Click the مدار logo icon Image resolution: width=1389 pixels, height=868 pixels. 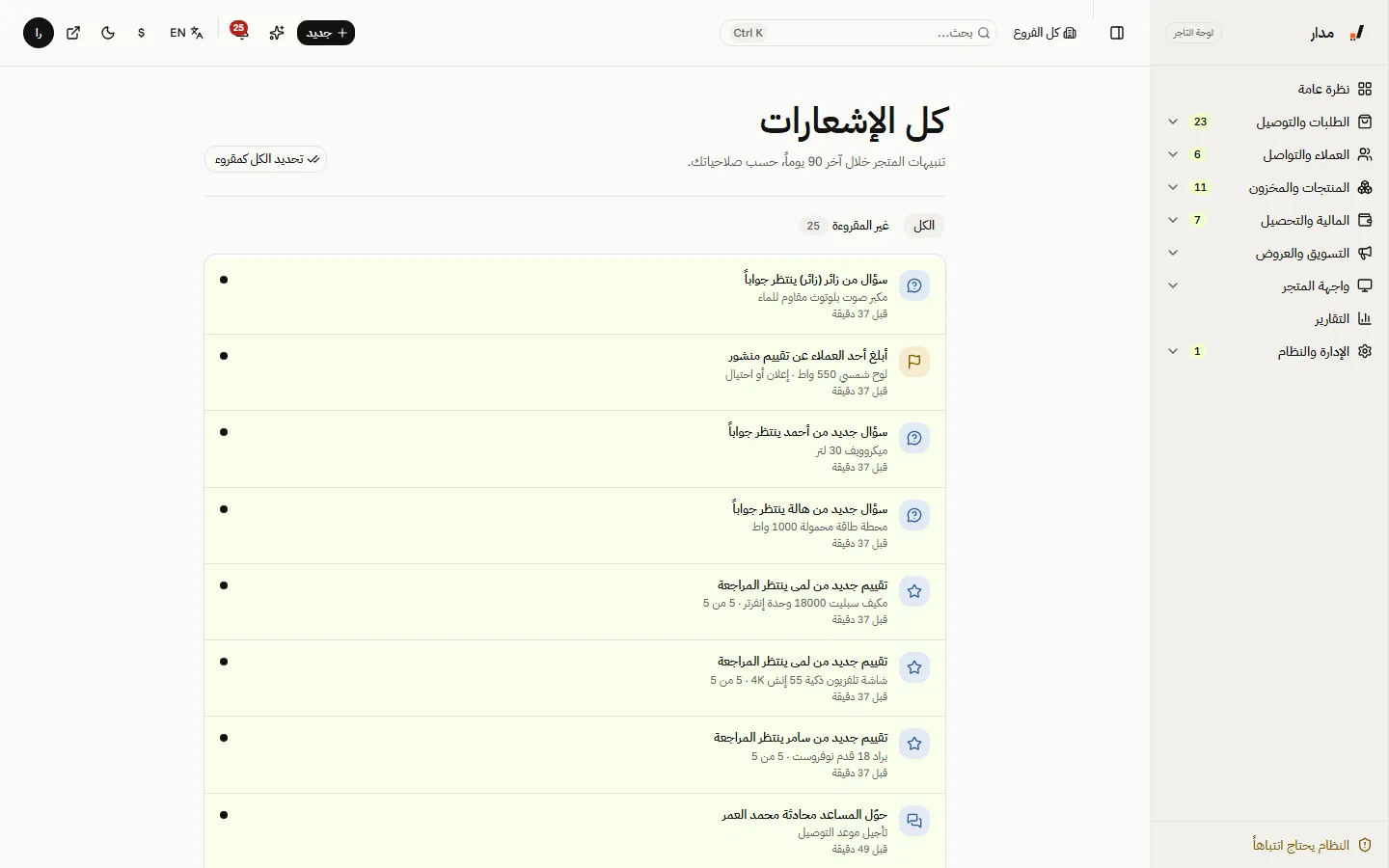[x=1358, y=33]
